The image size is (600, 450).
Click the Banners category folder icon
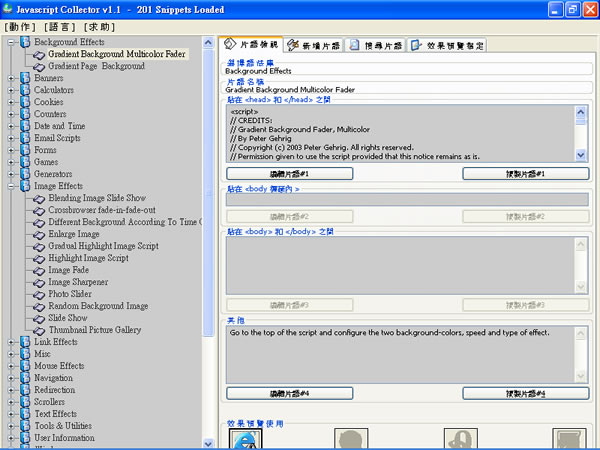[25, 78]
